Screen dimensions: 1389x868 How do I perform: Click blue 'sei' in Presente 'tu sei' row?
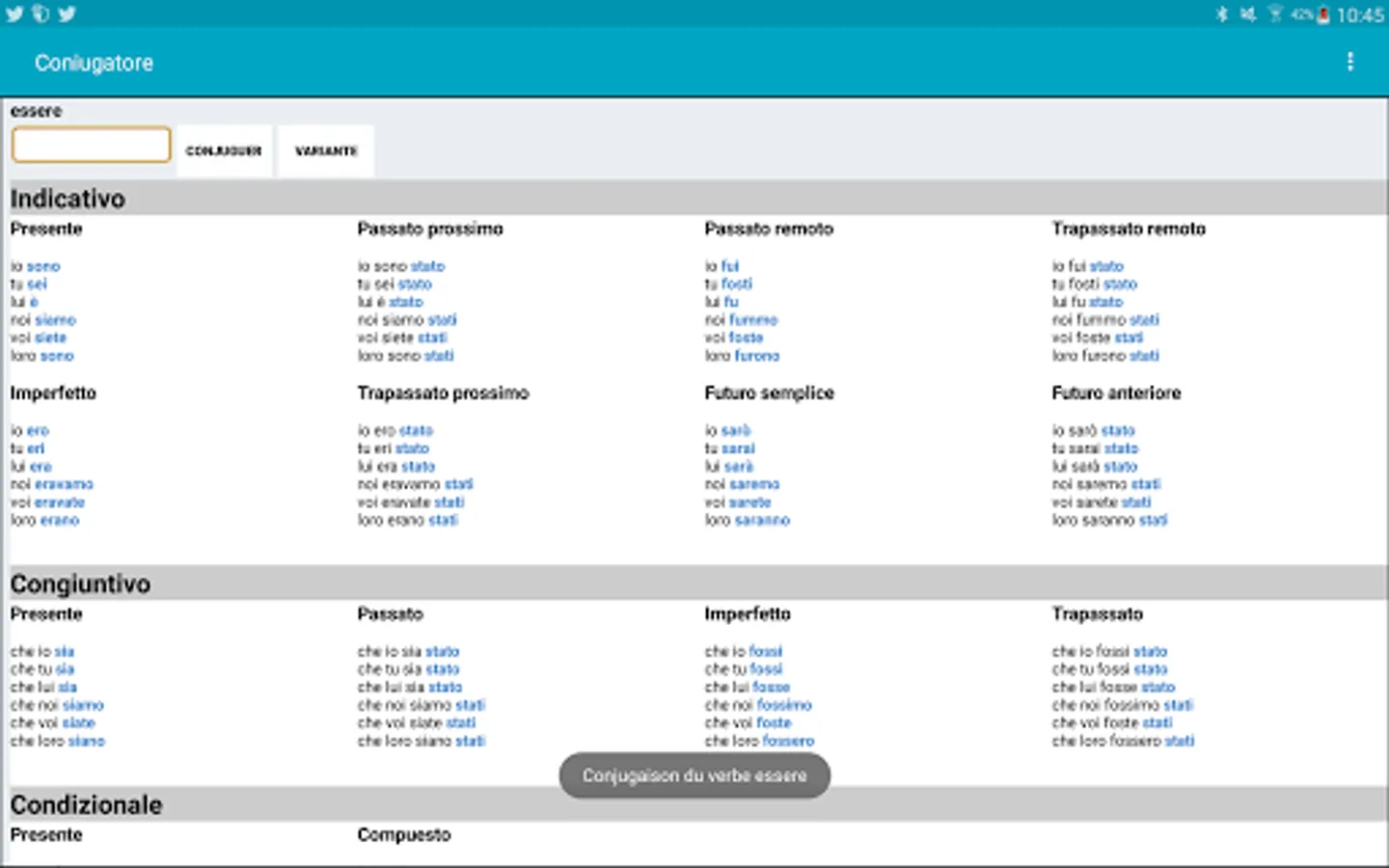(37, 285)
